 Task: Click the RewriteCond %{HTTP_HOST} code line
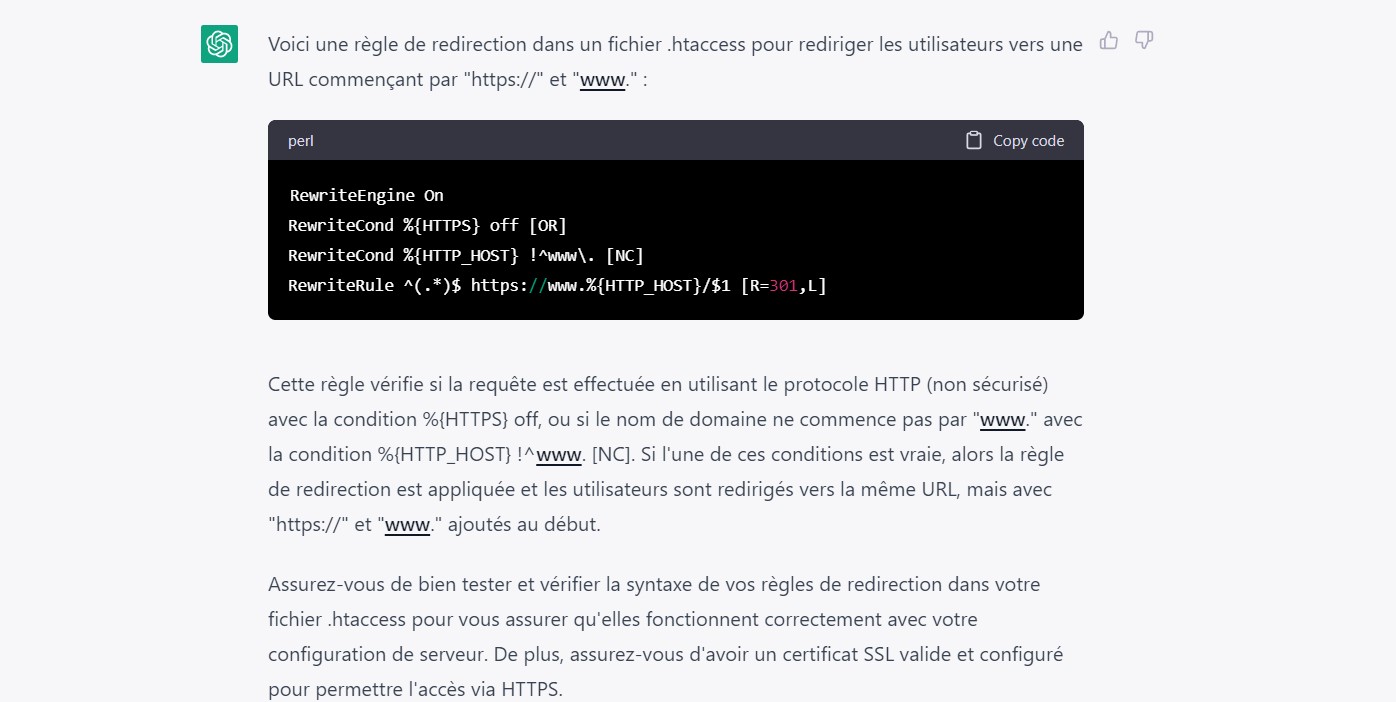coord(466,255)
